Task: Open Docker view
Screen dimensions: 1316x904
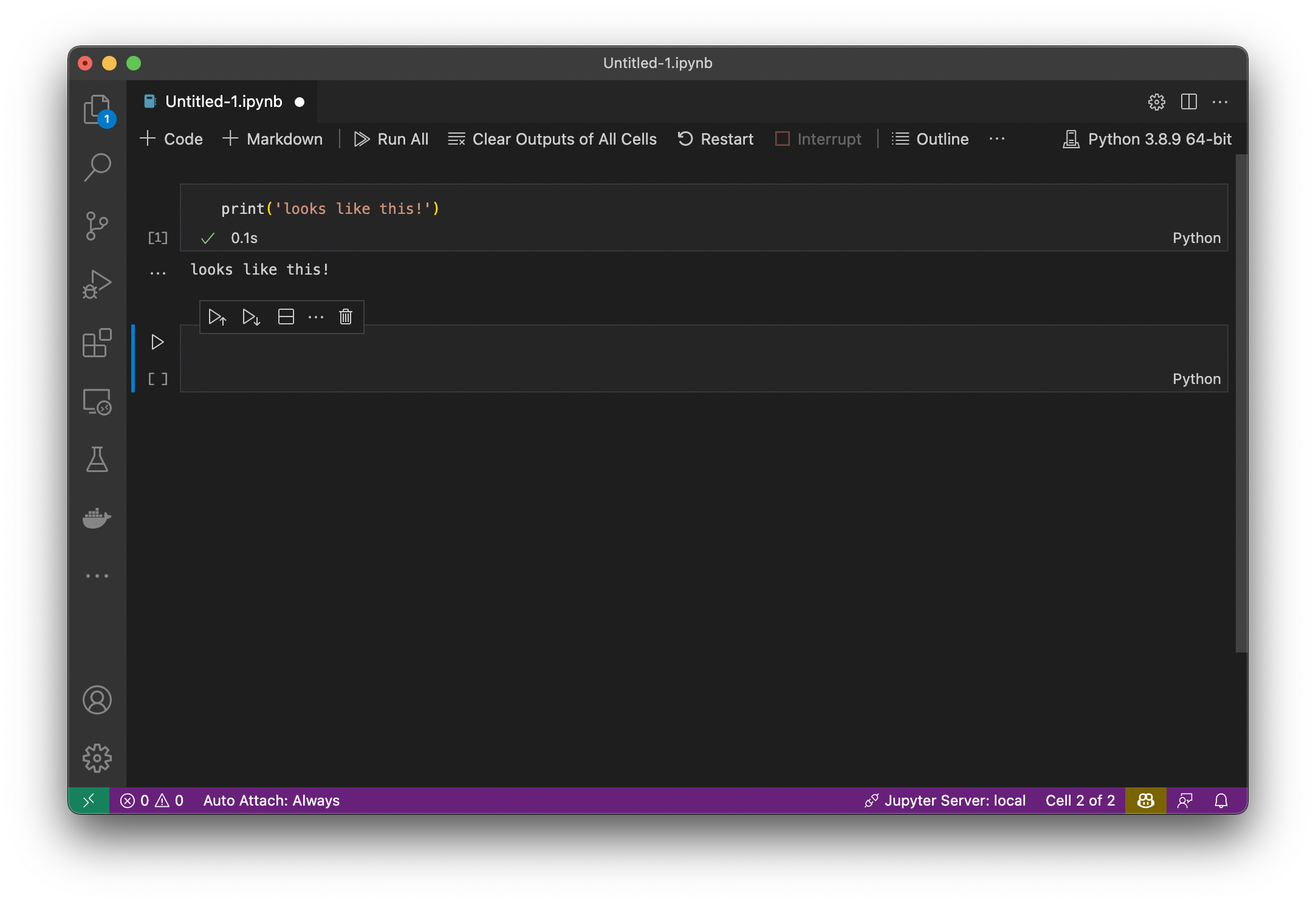Action: pos(97,518)
